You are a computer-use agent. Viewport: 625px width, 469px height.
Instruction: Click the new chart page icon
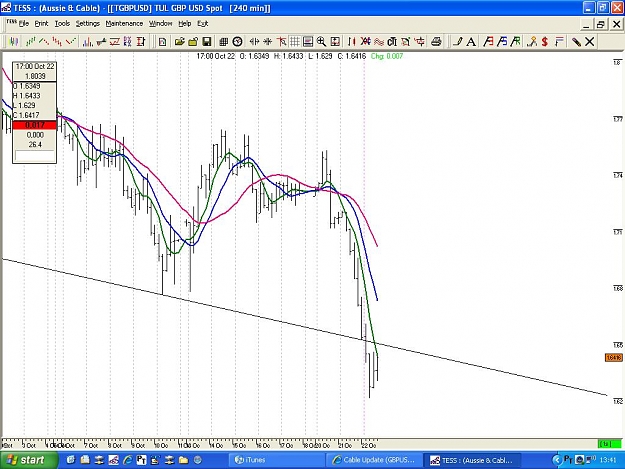(x=162, y=41)
